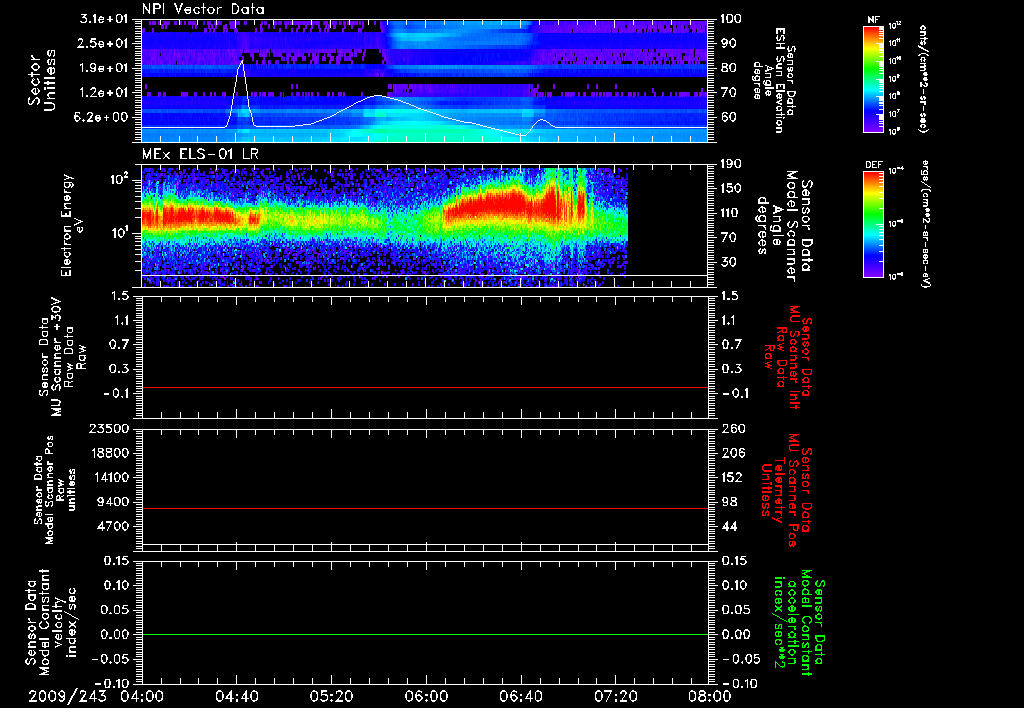Click the red line in the MU Scanner +30V panel
The height and width of the screenshot is (708, 1024).
[424, 387]
